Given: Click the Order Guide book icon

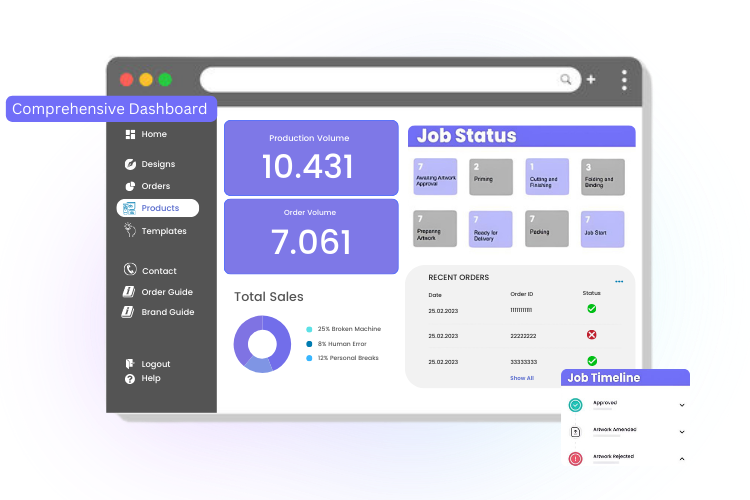Looking at the screenshot, I should click(129, 292).
